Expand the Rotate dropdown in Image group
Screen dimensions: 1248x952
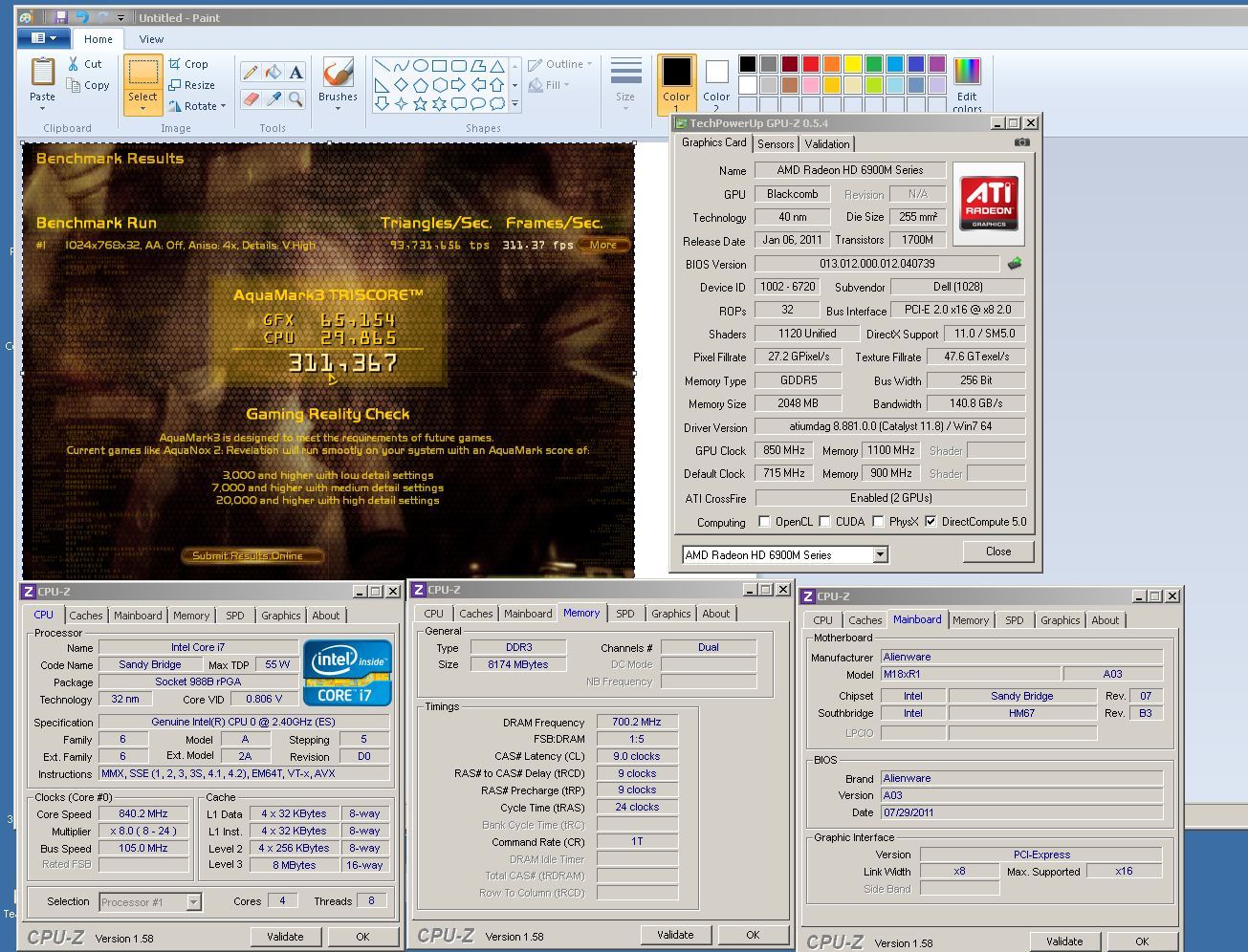tap(223, 106)
